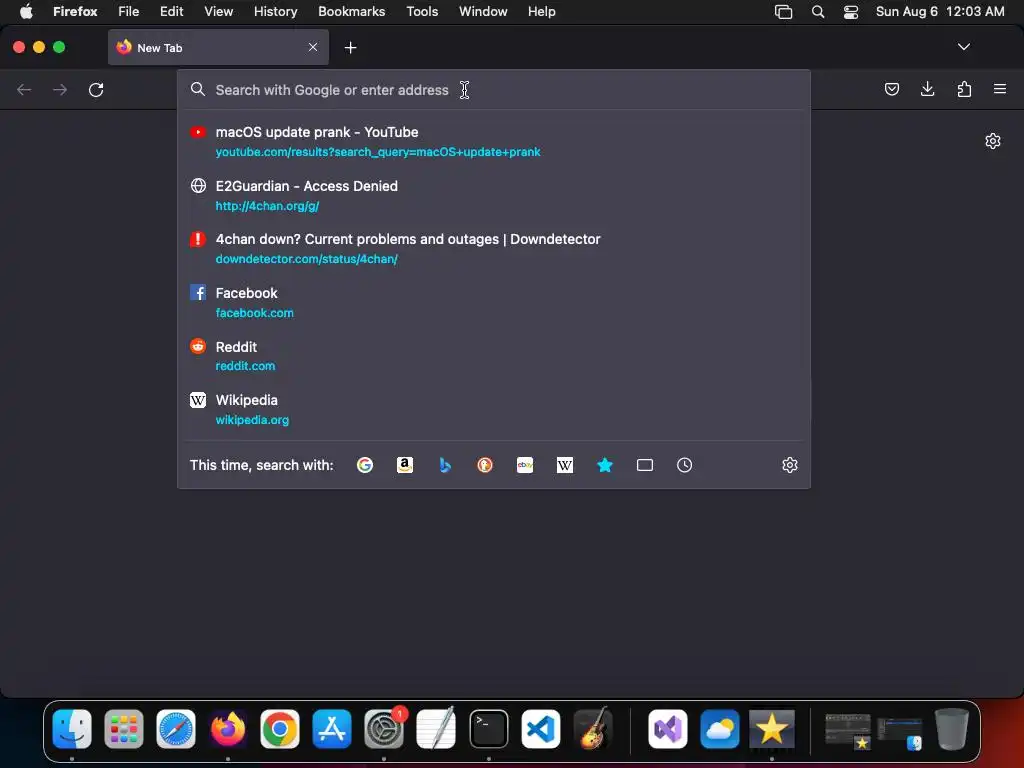Viewport: 1024px width, 768px height.
Task: Go forward with the arrow button
Action: [x=60, y=89]
